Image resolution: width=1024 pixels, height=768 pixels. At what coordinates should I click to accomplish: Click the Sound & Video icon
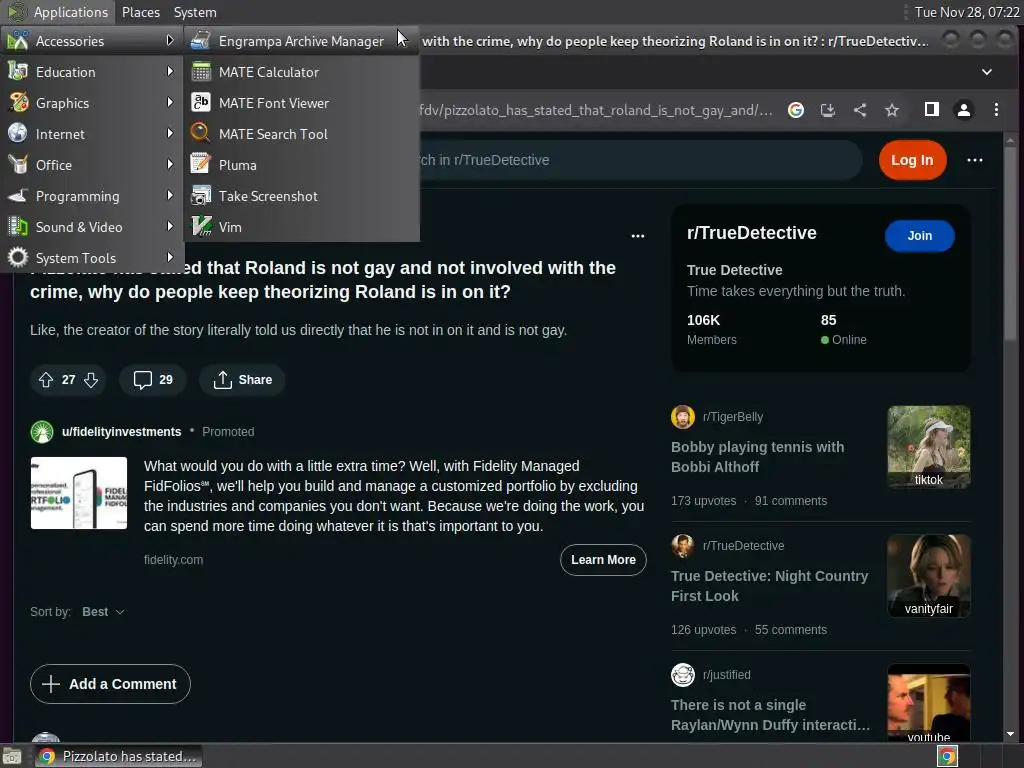click(18, 227)
